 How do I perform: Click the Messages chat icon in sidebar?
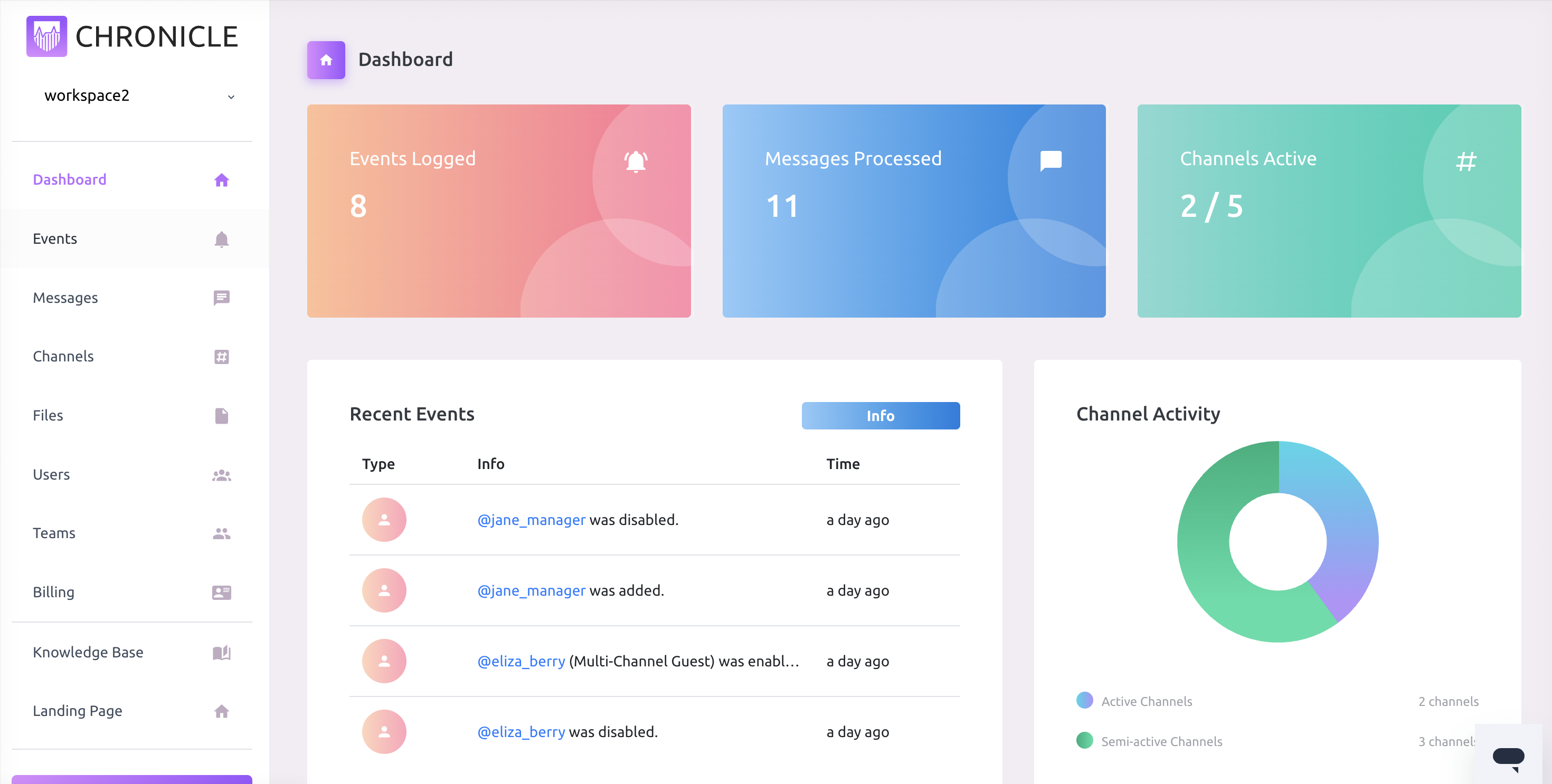[x=221, y=298]
